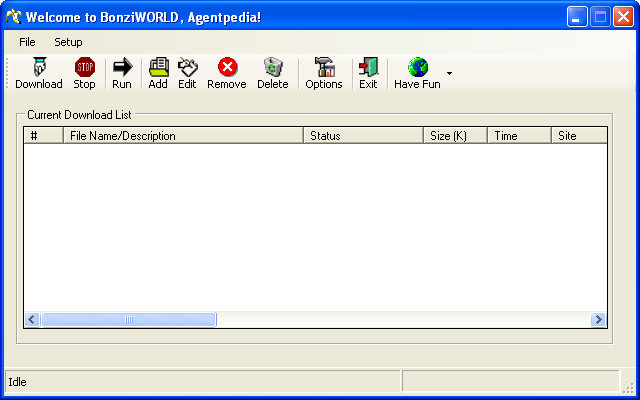Image resolution: width=640 pixels, height=400 pixels.
Task: Close the BonziWORLD window
Action: (624, 17)
